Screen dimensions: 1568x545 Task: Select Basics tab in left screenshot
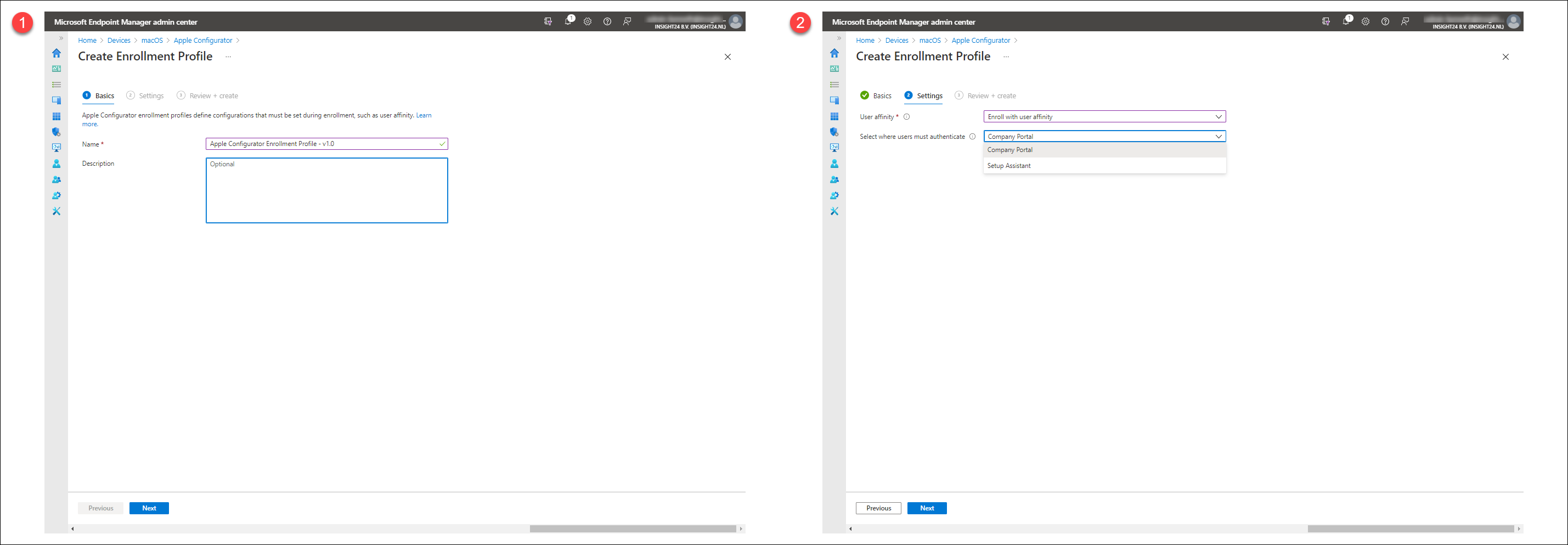(99, 95)
